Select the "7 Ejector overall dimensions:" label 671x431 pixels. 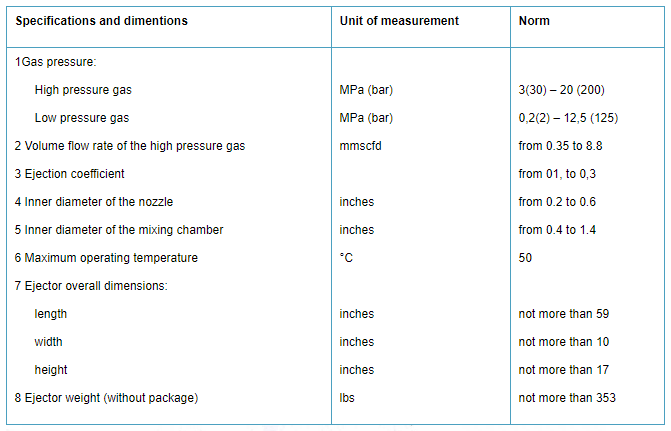tap(91, 286)
